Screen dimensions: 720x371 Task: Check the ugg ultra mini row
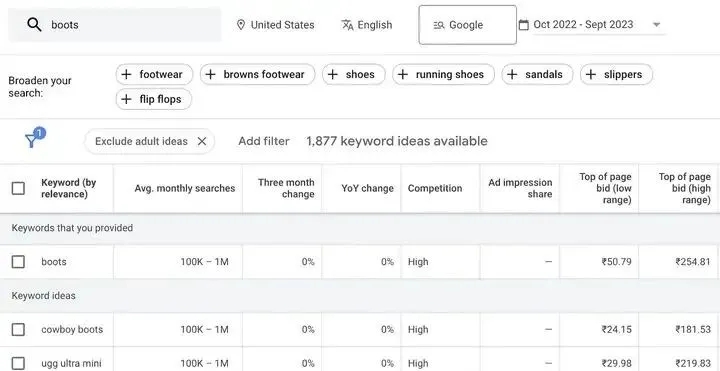tap(18, 363)
